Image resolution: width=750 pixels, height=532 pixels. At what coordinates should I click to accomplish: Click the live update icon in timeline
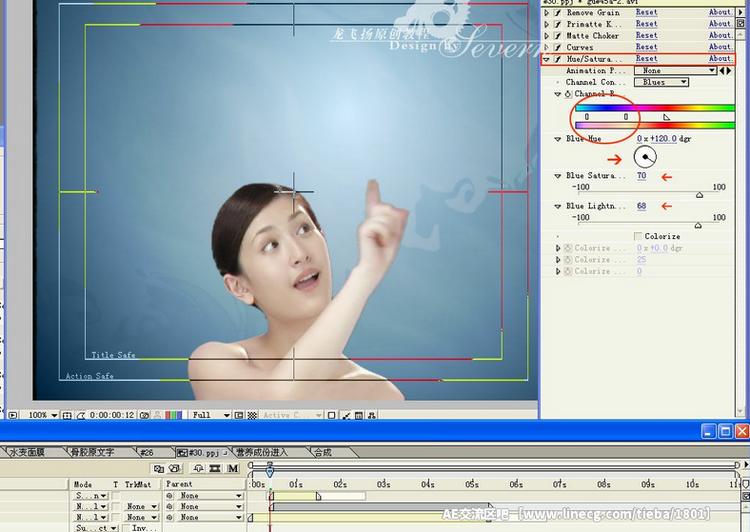click(159, 468)
